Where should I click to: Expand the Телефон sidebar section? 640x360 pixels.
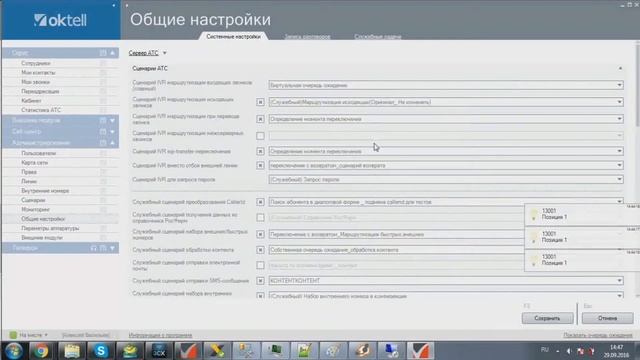(113, 248)
